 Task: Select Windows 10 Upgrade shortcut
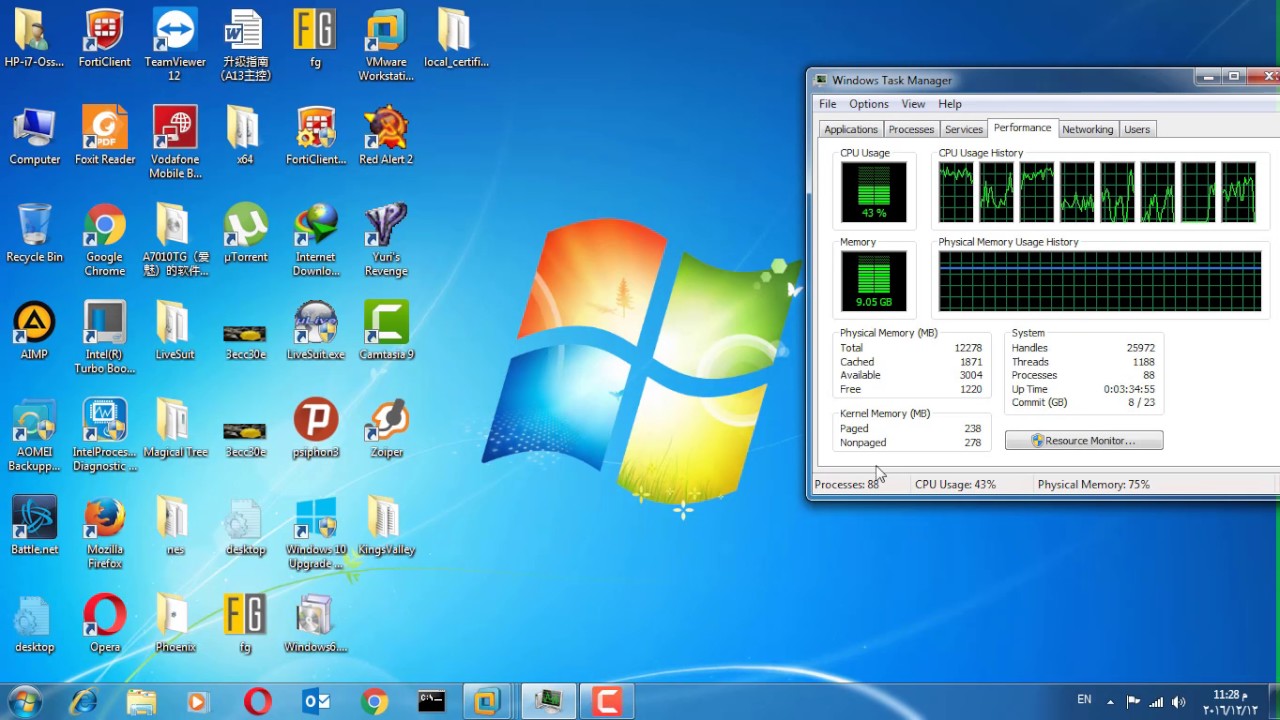pos(316,533)
